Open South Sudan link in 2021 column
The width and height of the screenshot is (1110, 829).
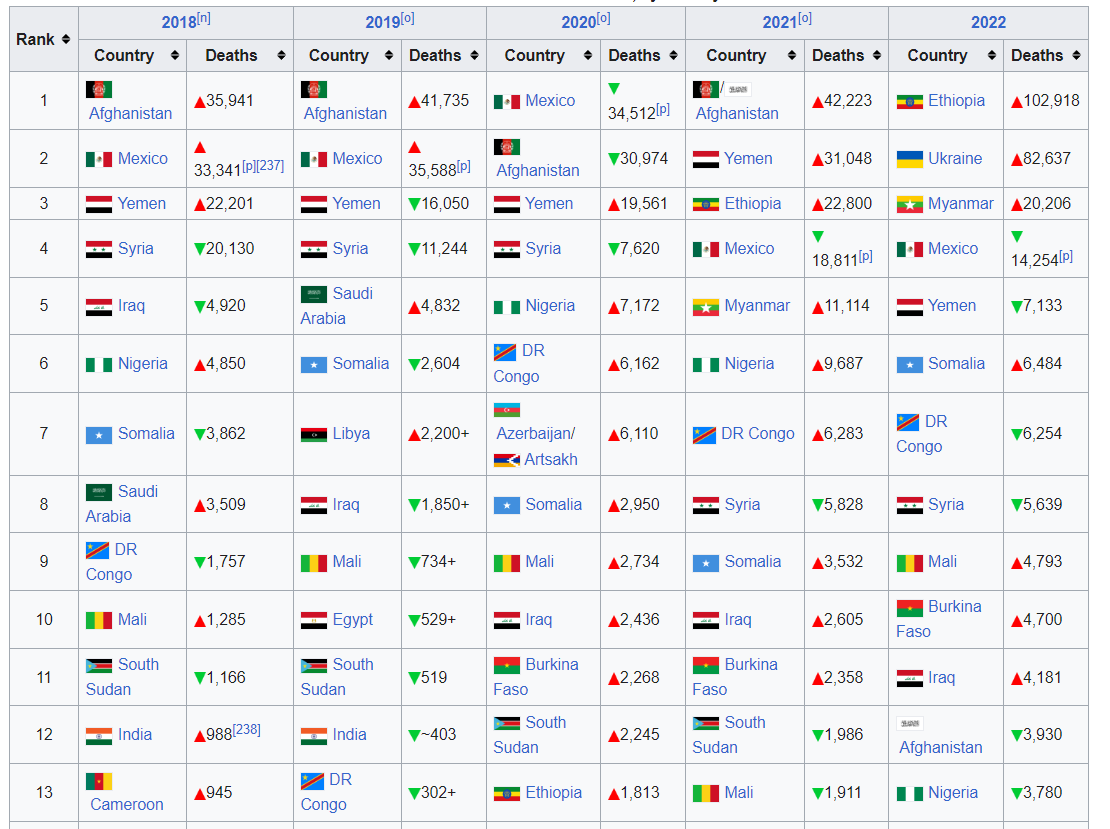click(729, 735)
